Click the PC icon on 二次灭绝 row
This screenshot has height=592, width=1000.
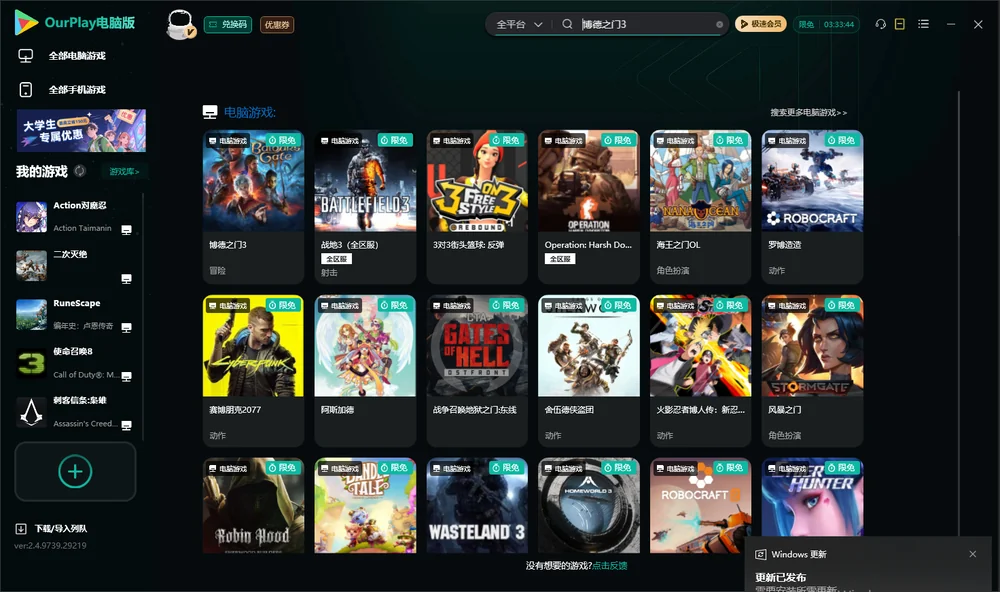tap(126, 279)
